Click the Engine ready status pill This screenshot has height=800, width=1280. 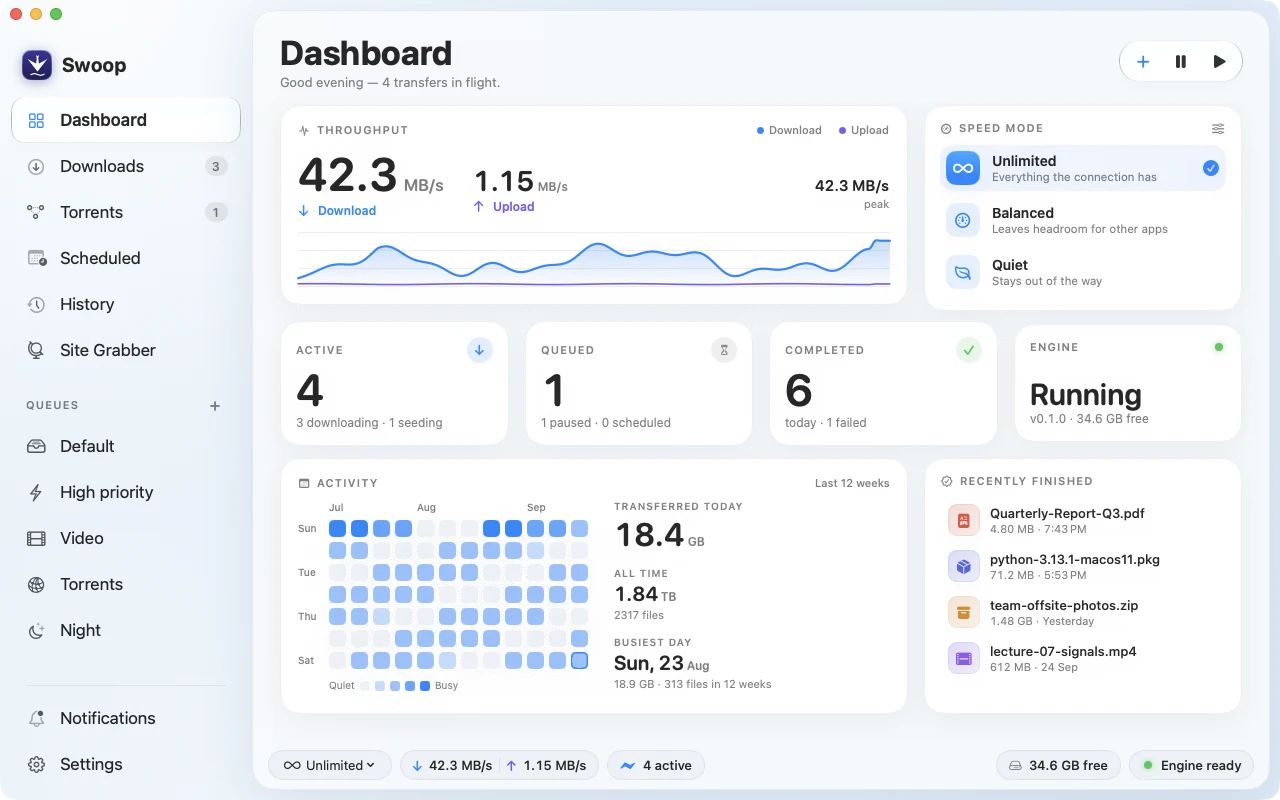(x=1192, y=766)
